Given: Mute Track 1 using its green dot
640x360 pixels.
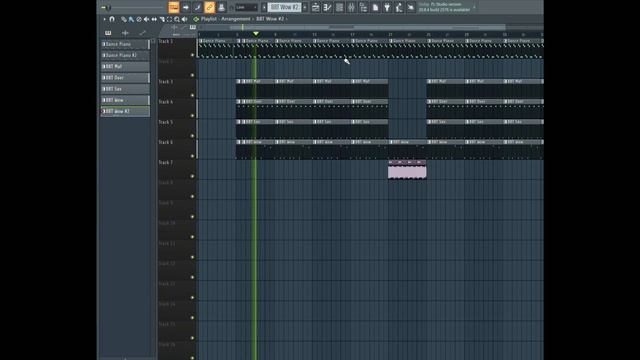Looking at the screenshot, I should click(x=192, y=55).
